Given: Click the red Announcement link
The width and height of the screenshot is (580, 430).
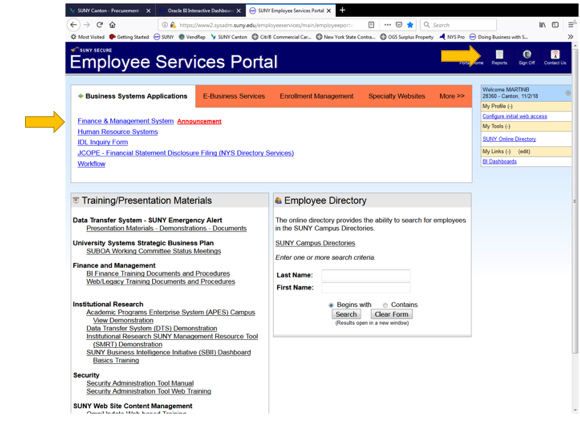Looking at the screenshot, I should pyautogui.click(x=199, y=121).
